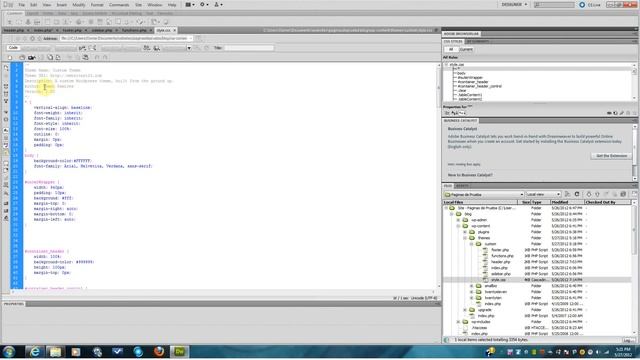Open the Window menu
Screen dimensions: 640x360
[x=154, y=5]
